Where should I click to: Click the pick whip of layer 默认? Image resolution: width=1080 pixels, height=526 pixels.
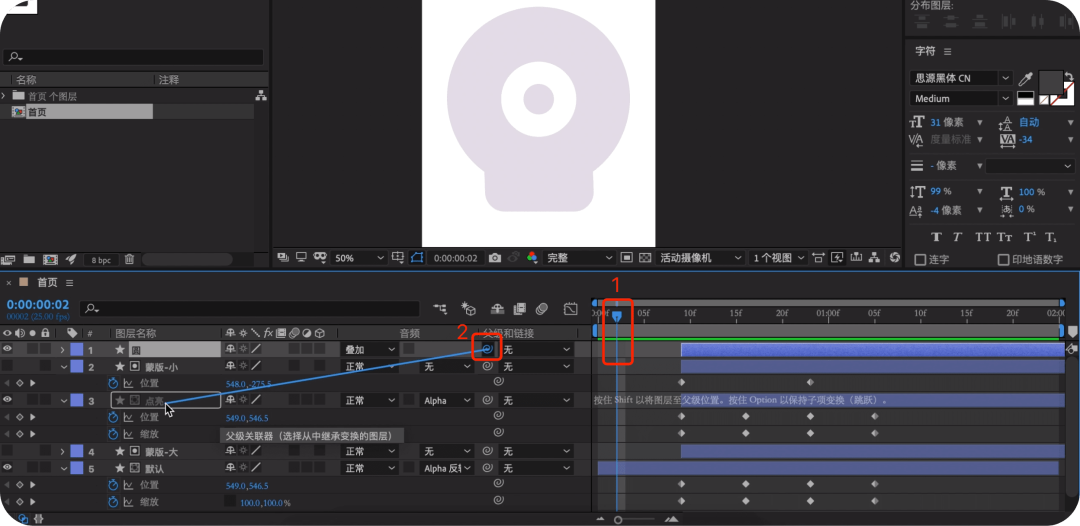tap(486, 468)
